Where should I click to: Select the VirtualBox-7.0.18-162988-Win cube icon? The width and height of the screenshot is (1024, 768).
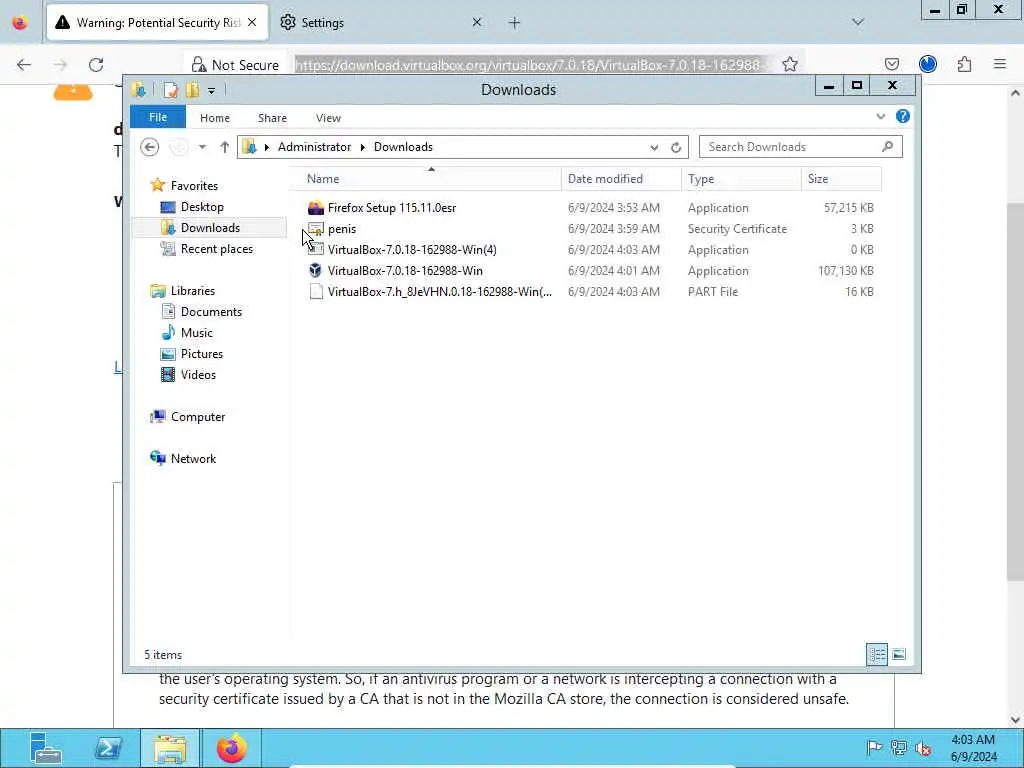tap(315, 270)
